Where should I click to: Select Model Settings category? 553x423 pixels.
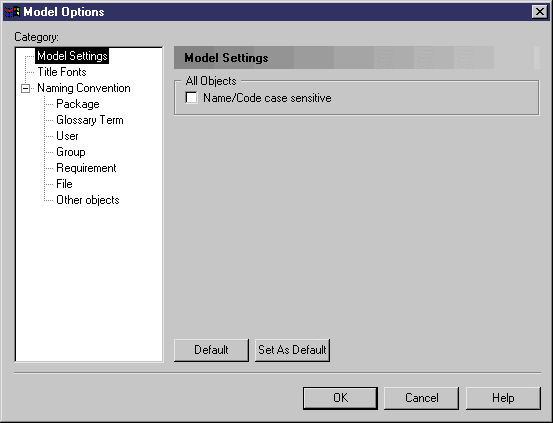72,56
